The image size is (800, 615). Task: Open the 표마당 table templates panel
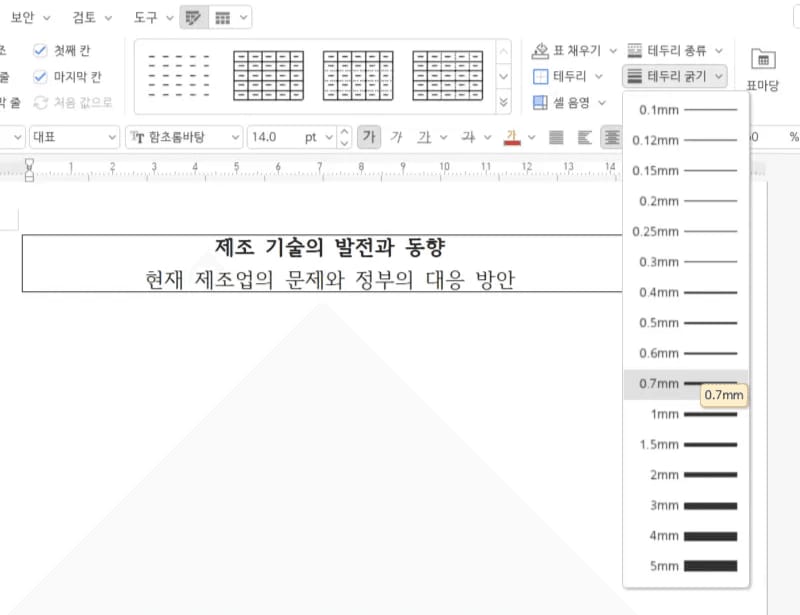point(763,62)
